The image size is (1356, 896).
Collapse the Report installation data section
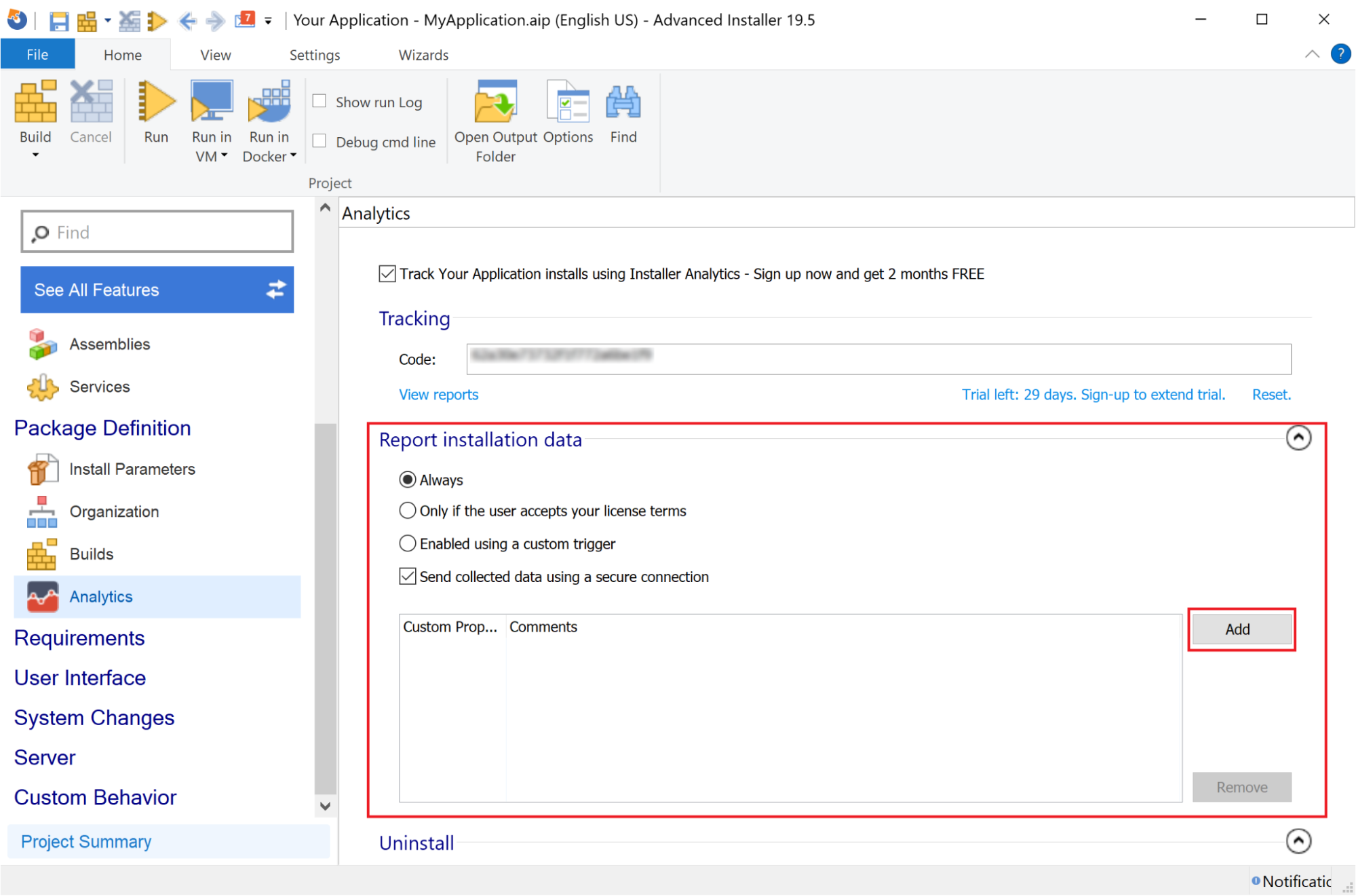[1298, 438]
